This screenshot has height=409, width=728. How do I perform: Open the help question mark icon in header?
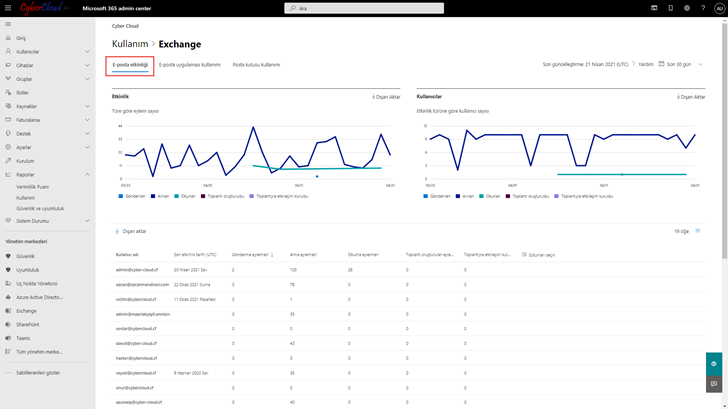[703, 8]
